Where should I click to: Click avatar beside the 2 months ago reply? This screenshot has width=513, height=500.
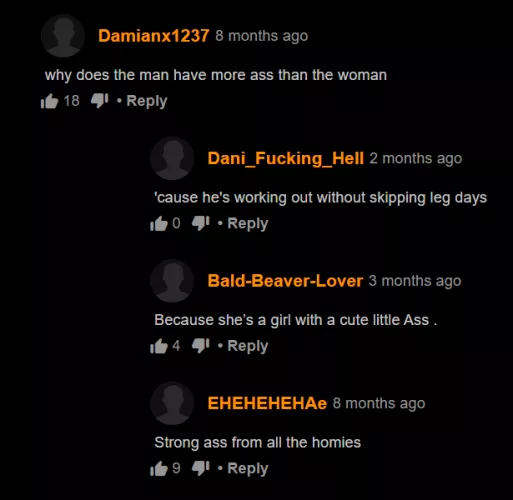tap(172, 159)
